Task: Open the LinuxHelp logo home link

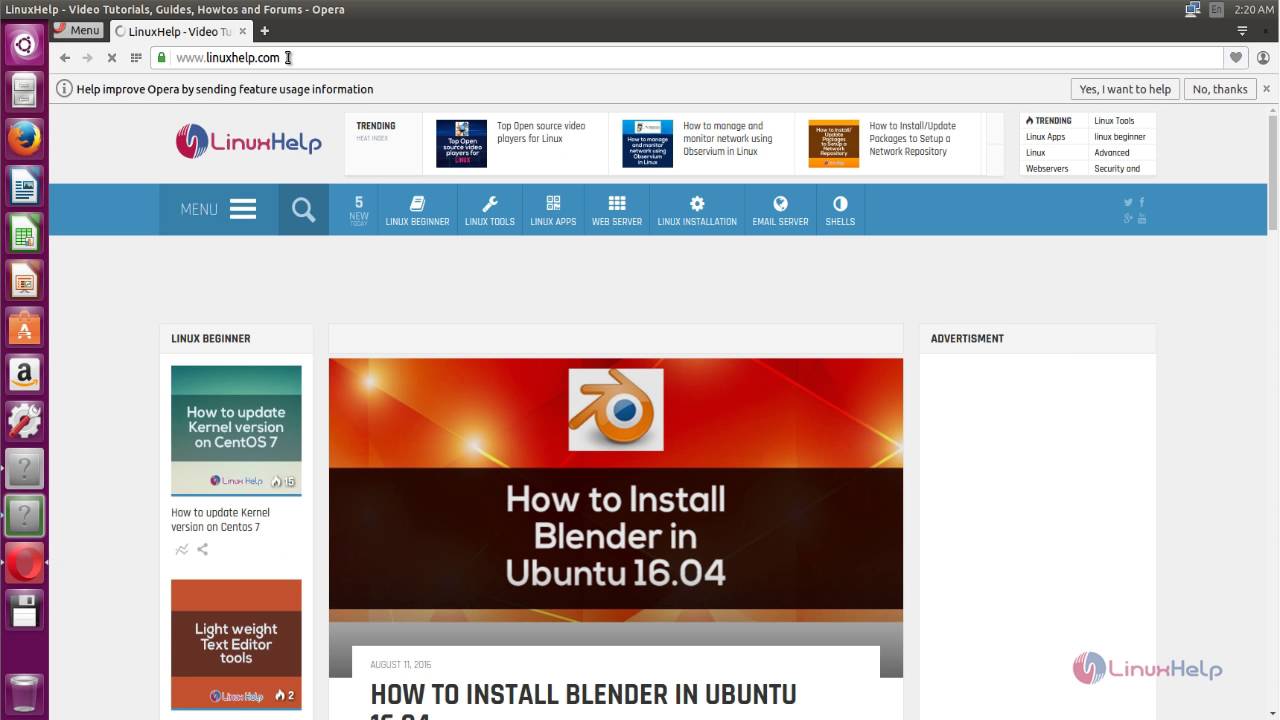Action: [248, 141]
